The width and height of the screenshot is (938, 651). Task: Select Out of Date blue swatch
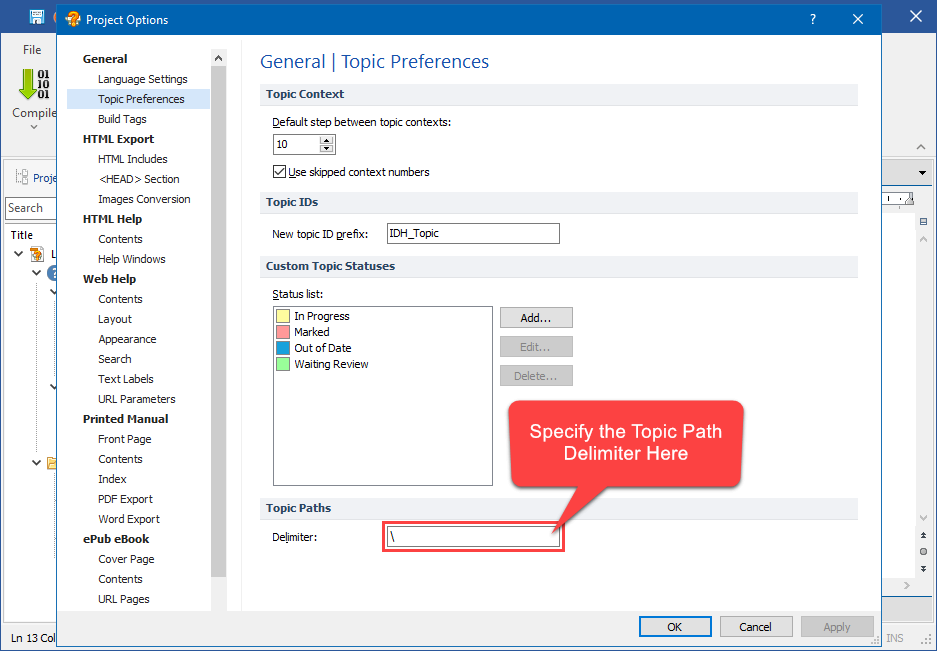(x=283, y=348)
